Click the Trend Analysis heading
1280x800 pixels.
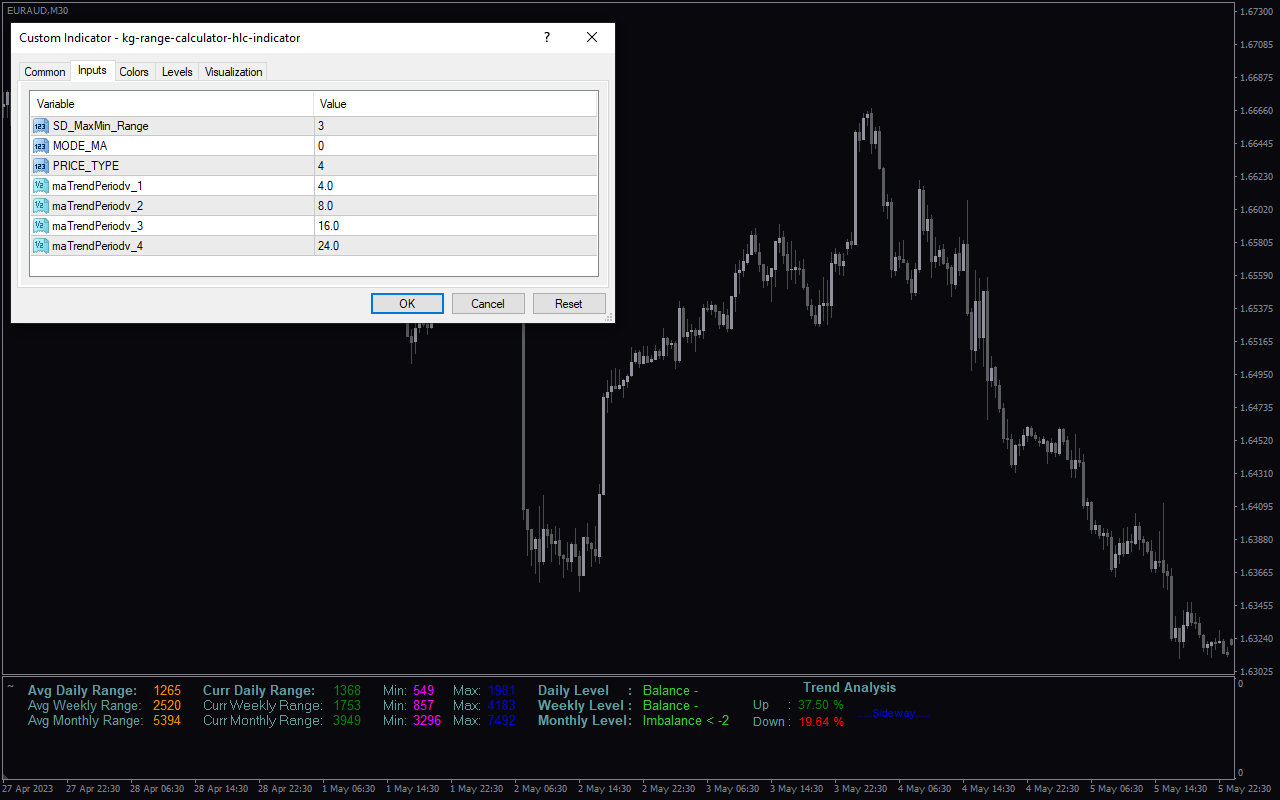tap(850, 688)
